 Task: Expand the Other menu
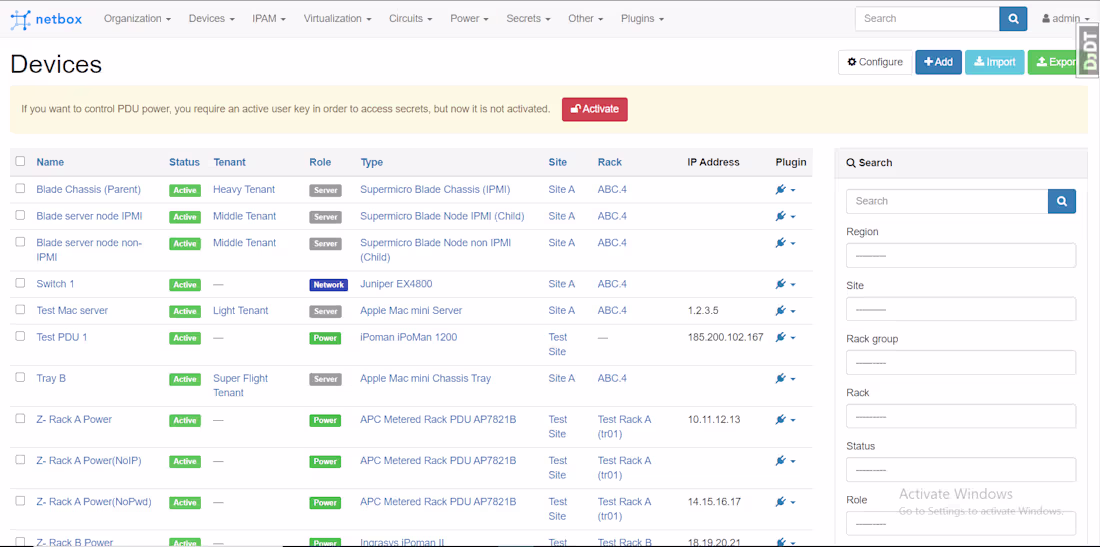[586, 19]
